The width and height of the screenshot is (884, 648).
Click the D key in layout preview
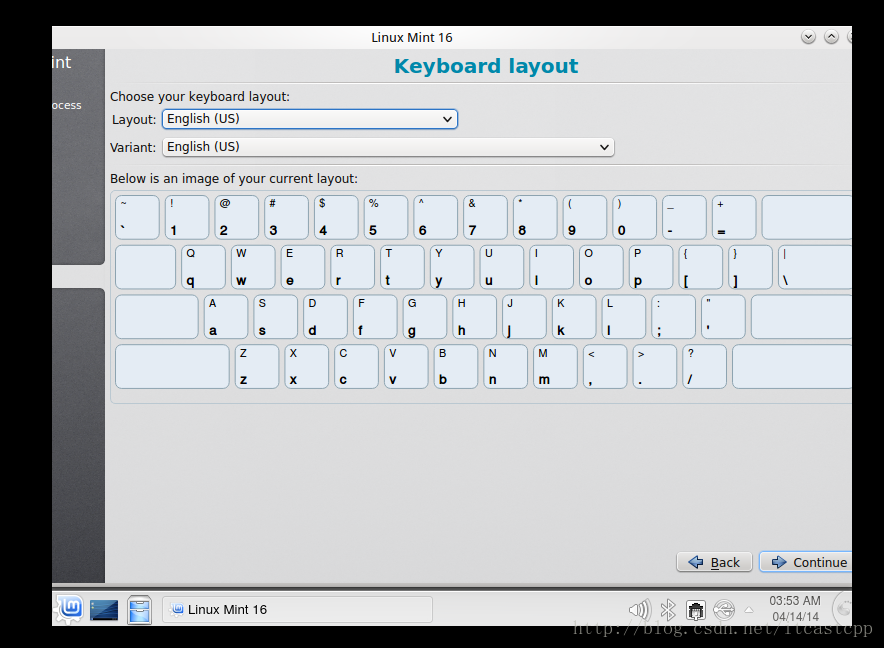pos(325,316)
